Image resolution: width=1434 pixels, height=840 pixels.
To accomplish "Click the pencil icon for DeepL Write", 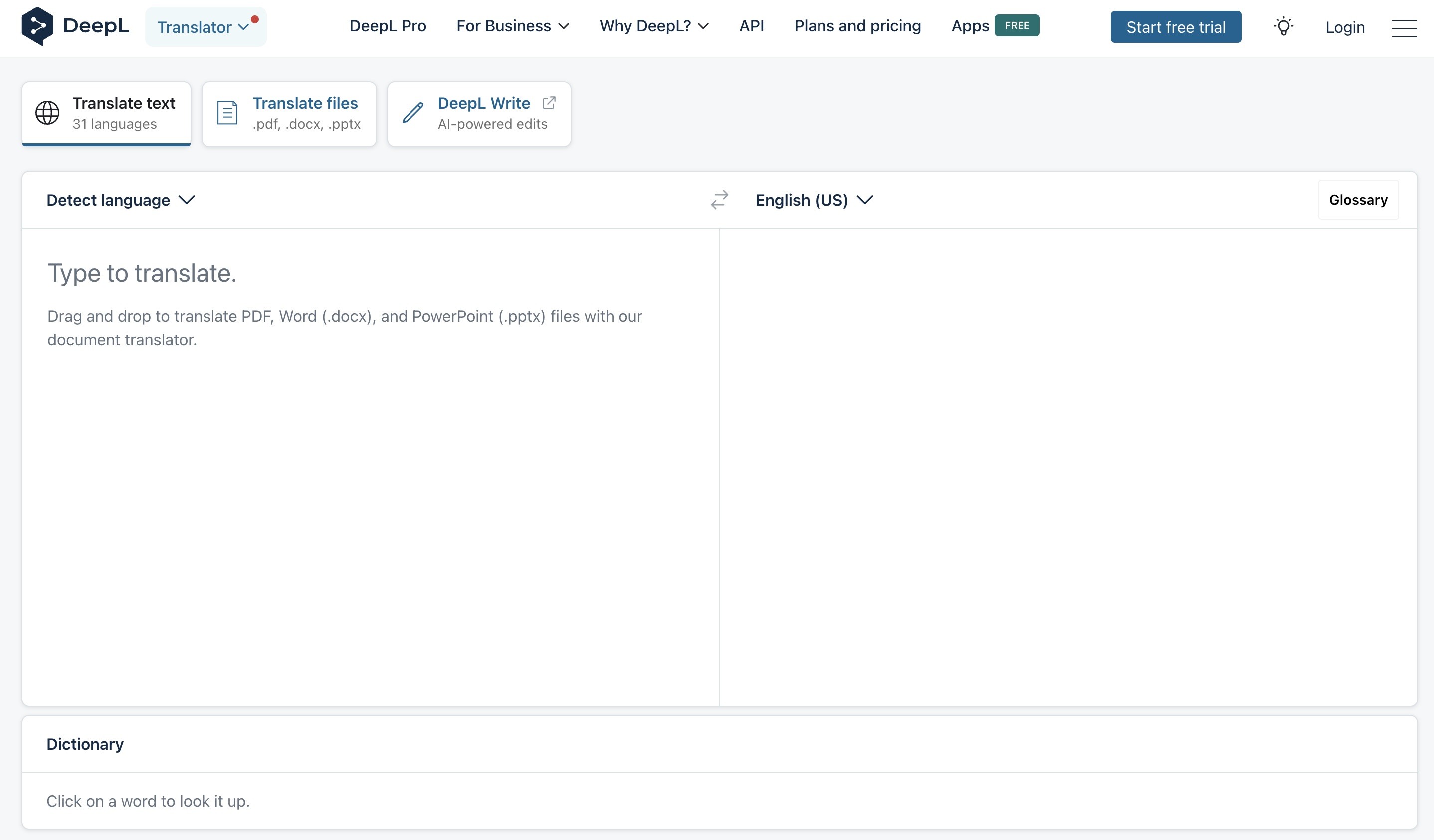I will [412, 113].
